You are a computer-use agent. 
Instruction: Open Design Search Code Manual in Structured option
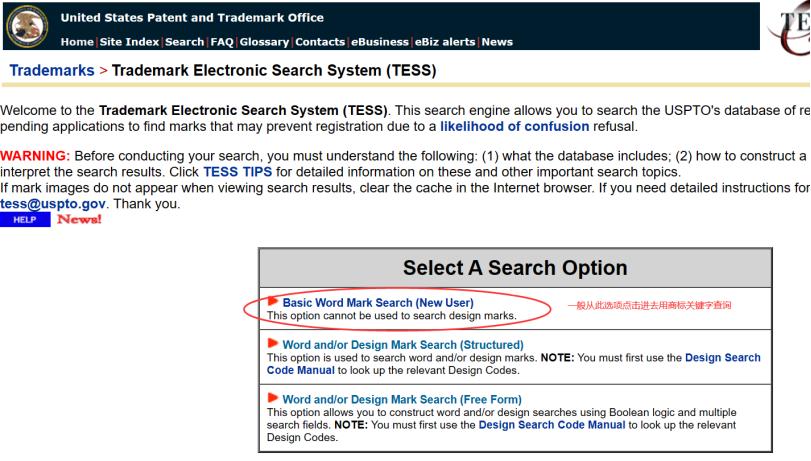722,357
